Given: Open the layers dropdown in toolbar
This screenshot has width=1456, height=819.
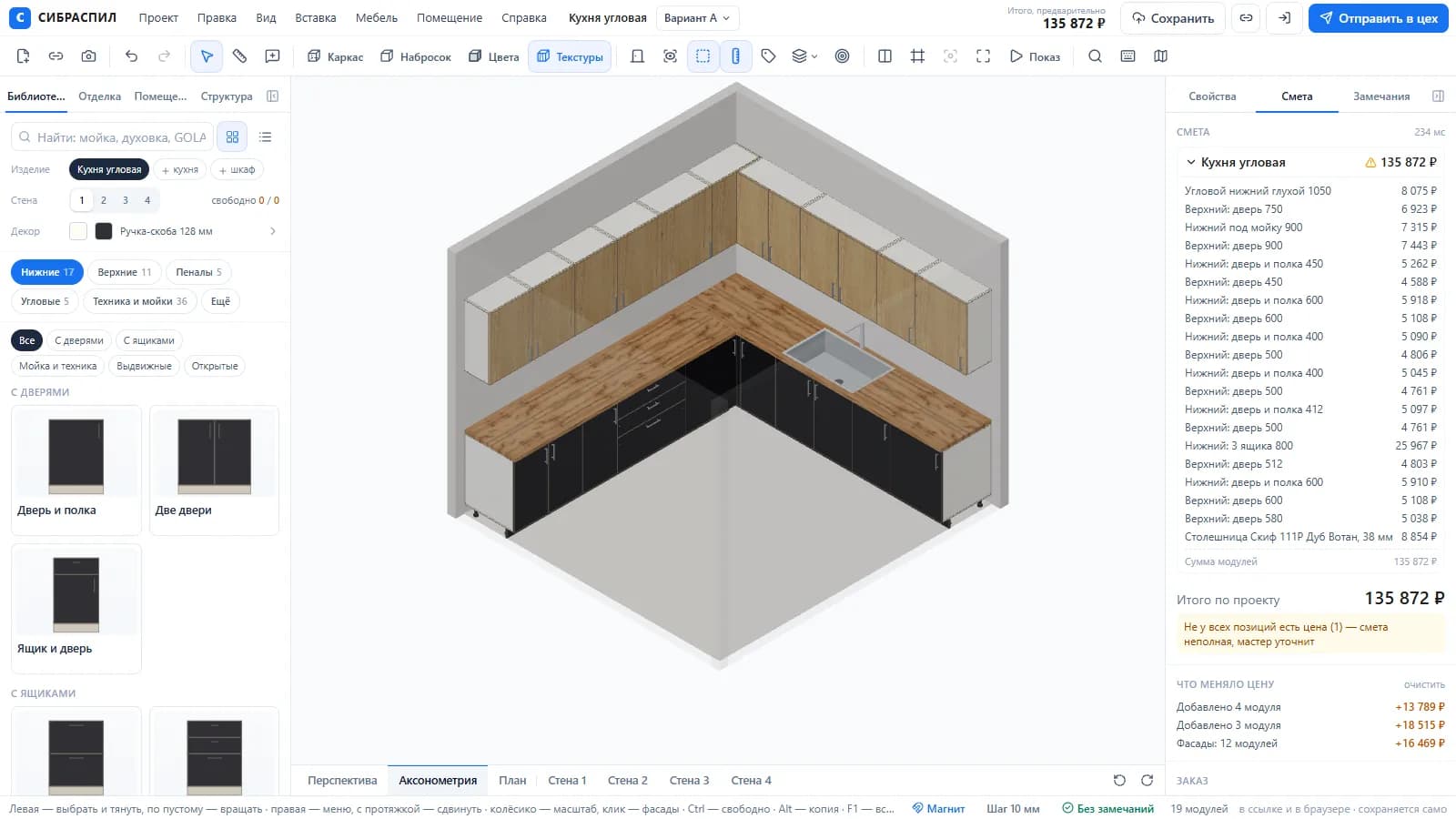Looking at the screenshot, I should [x=804, y=56].
